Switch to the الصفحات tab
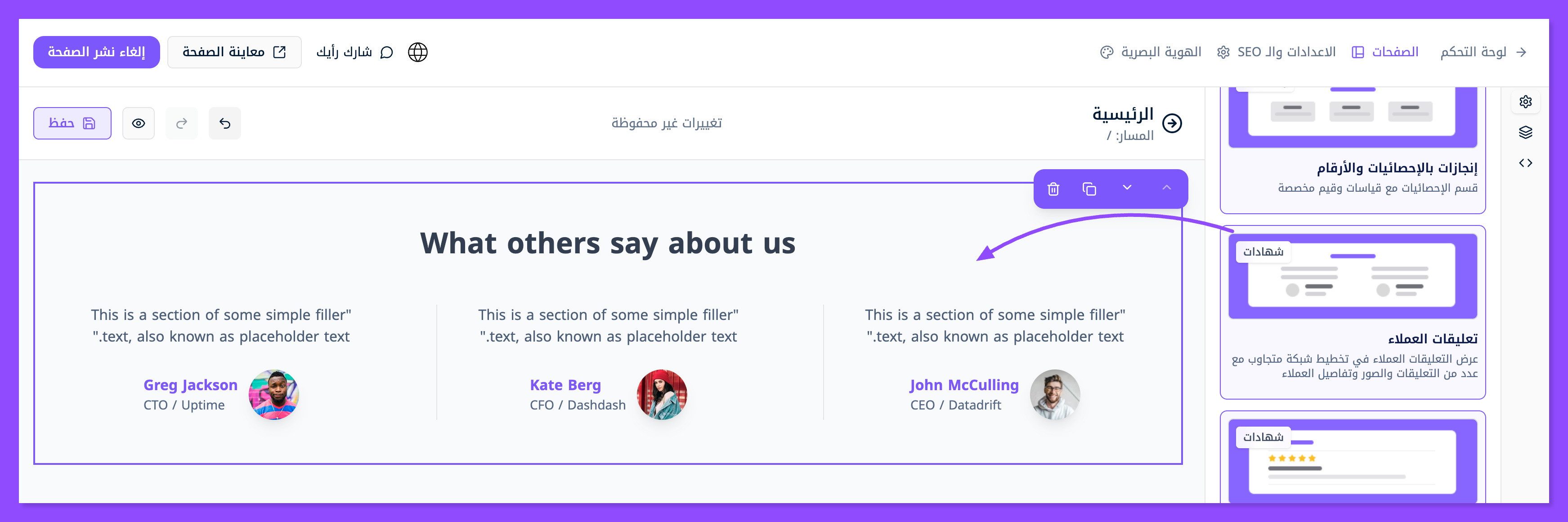Screen dimensions: 1568x522 coord(1385,52)
